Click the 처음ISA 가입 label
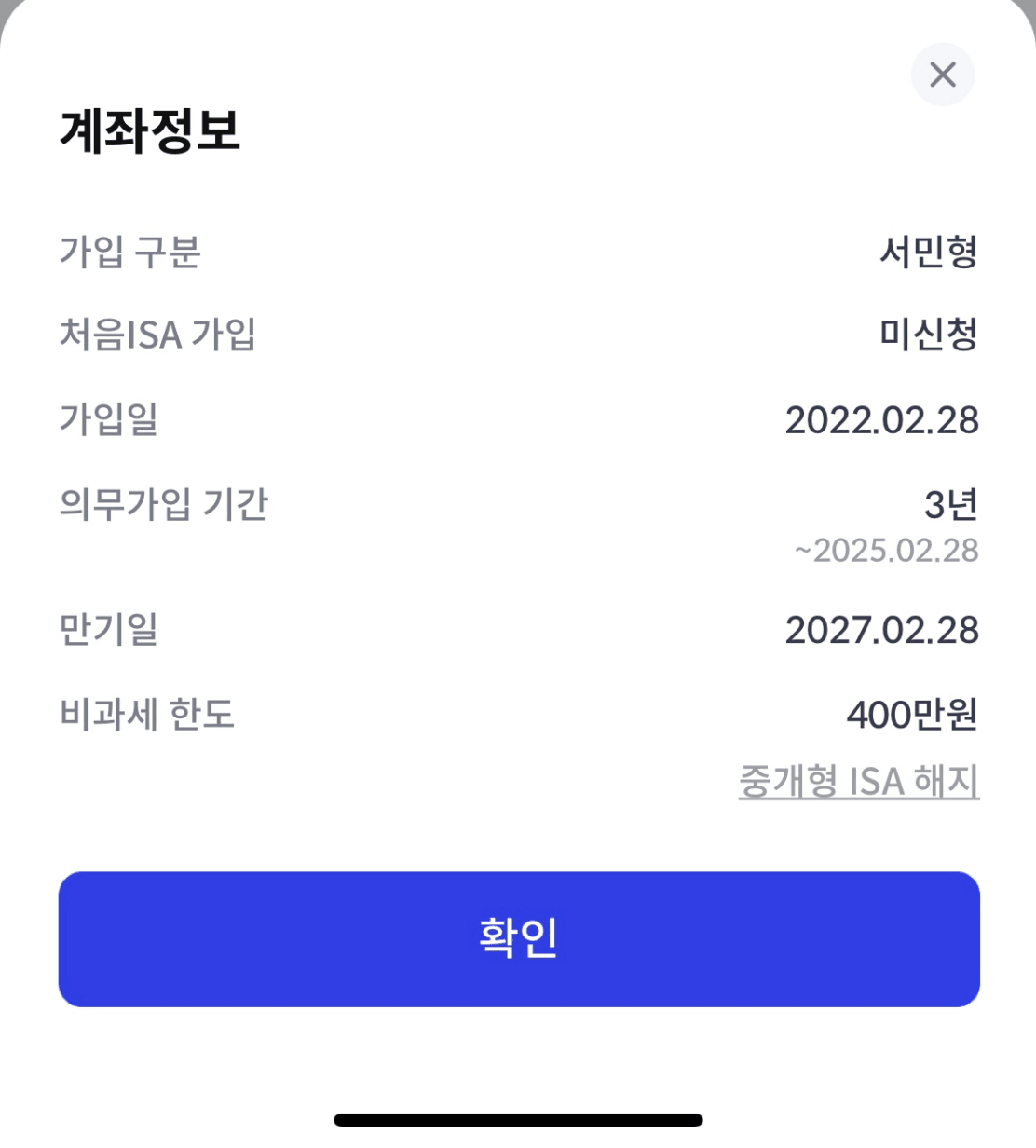The height and width of the screenshot is (1148, 1036). [157, 335]
